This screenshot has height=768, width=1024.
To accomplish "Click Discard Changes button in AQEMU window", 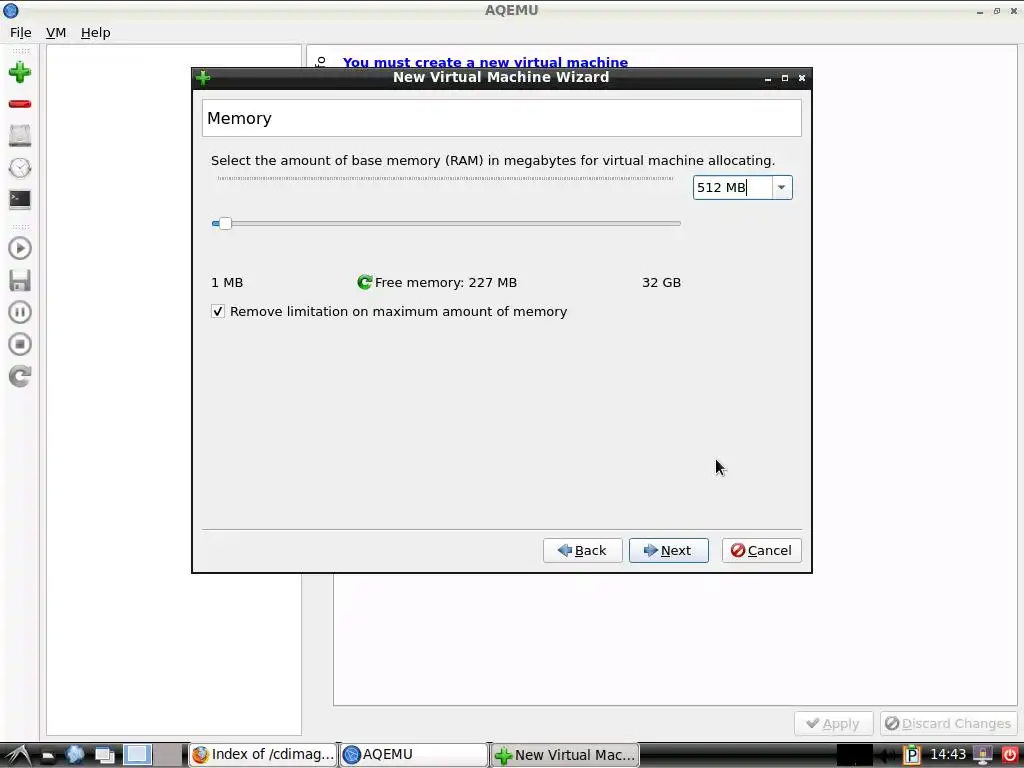I will click(948, 724).
